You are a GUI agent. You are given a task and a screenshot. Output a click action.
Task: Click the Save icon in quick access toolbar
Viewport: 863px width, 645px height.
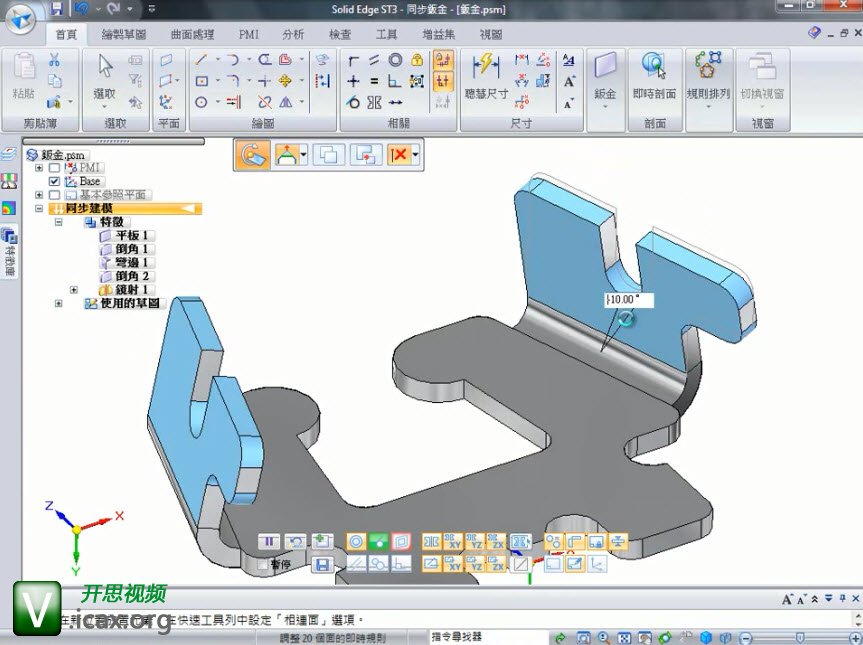coord(56,9)
